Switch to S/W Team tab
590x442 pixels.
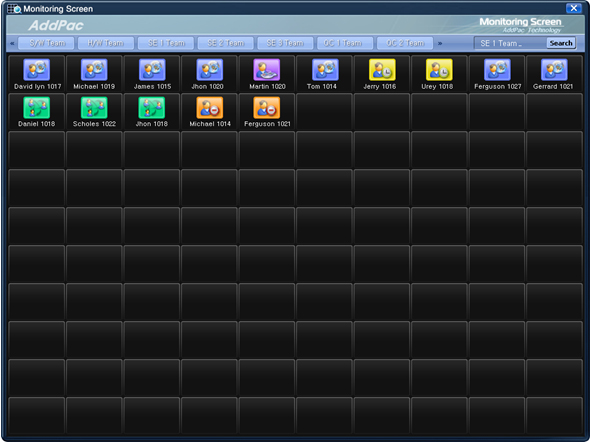point(46,43)
